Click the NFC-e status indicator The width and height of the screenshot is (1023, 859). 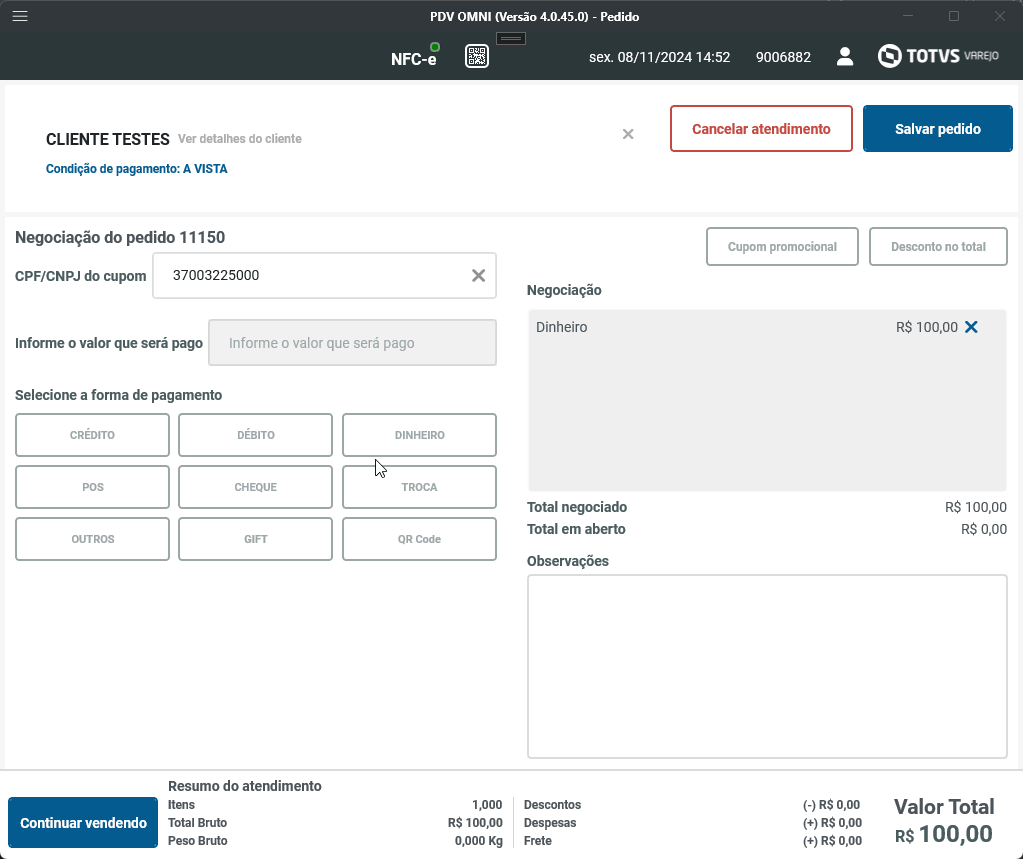415,56
